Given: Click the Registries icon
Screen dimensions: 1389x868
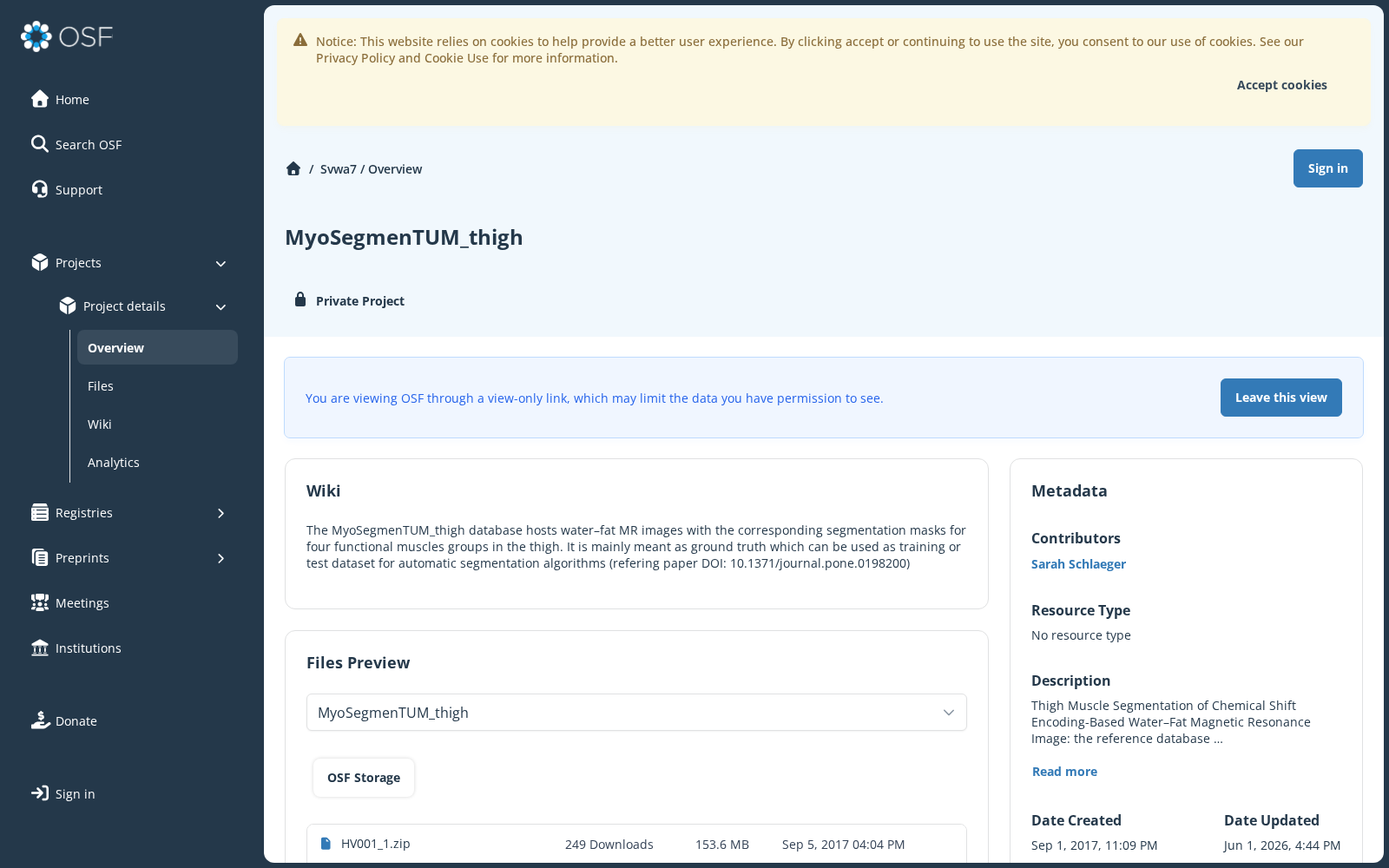Looking at the screenshot, I should (x=40, y=512).
